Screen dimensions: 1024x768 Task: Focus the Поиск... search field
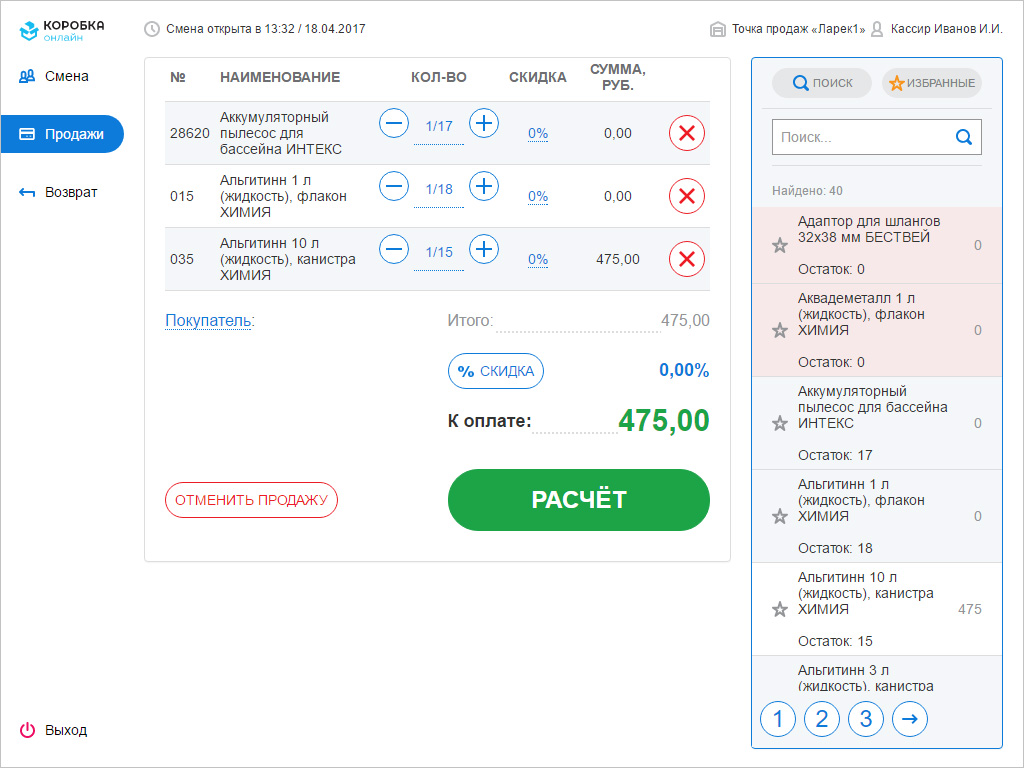876,137
